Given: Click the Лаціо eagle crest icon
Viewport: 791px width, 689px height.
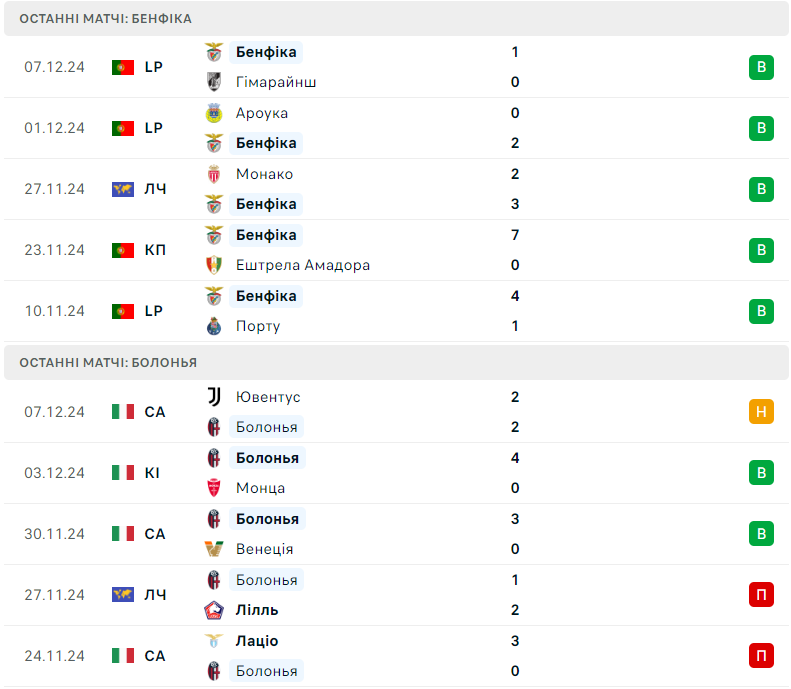Looking at the screenshot, I should click(214, 641).
